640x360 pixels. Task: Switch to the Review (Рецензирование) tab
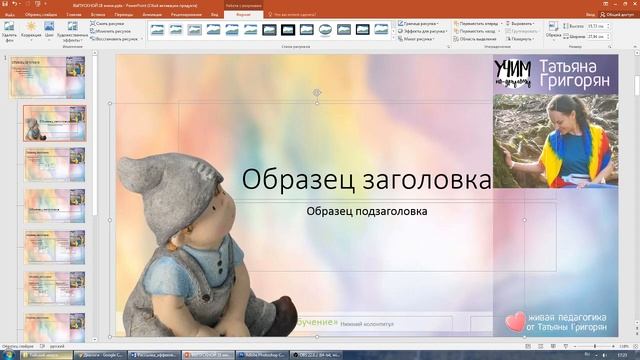point(186,14)
